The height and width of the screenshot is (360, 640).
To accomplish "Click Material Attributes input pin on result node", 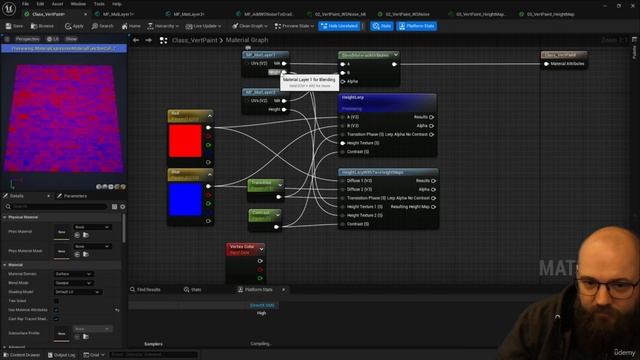I will (546, 64).
